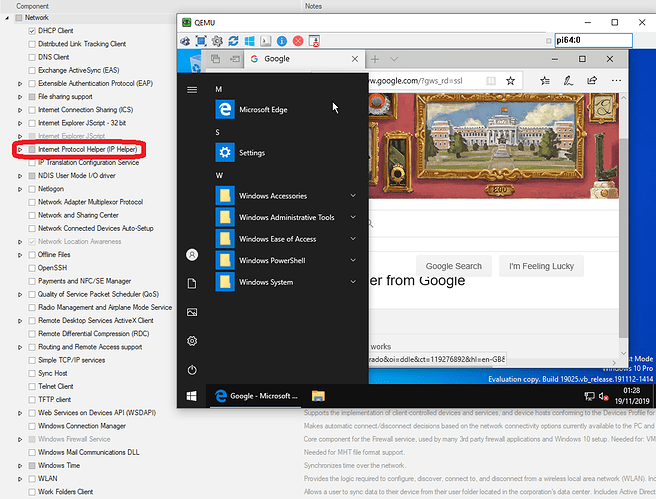Uncheck the DHCP Client checkbox
This screenshot has width=656, height=499.
pyautogui.click(x=33, y=31)
